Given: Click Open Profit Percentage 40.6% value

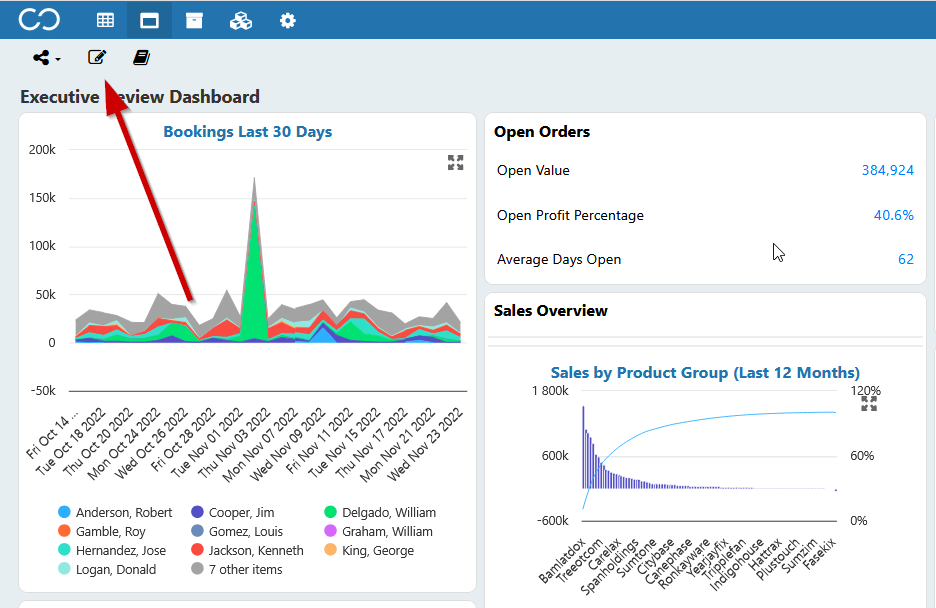Looking at the screenshot, I should click(x=894, y=215).
